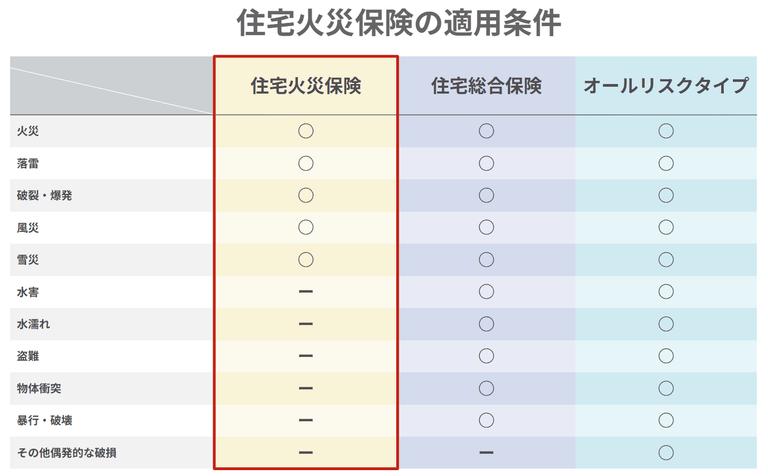The width and height of the screenshot is (768, 476).
Task: Click the circle for 破裂・爆発 under オールリスクタイプ
Action: point(666,195)
